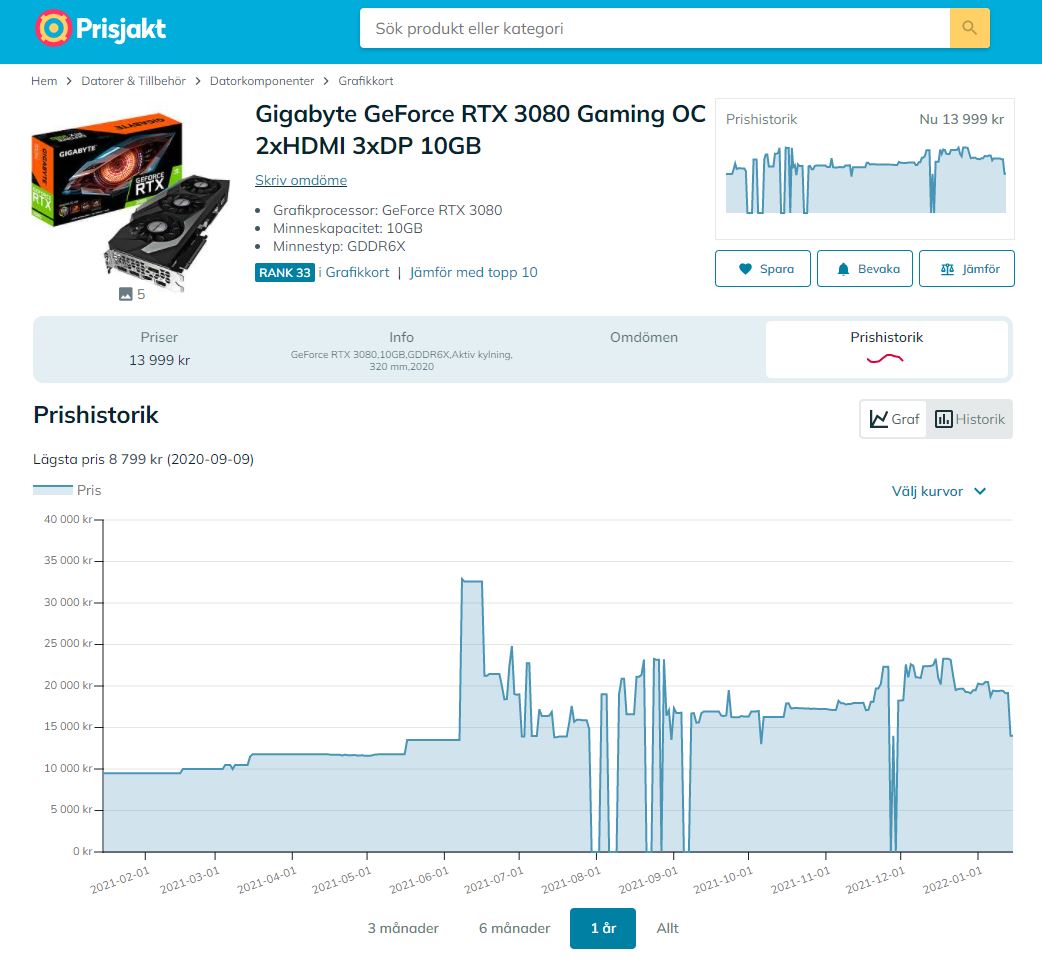
Task: Compare product using Jämför scales button
Action: point(966,269)
